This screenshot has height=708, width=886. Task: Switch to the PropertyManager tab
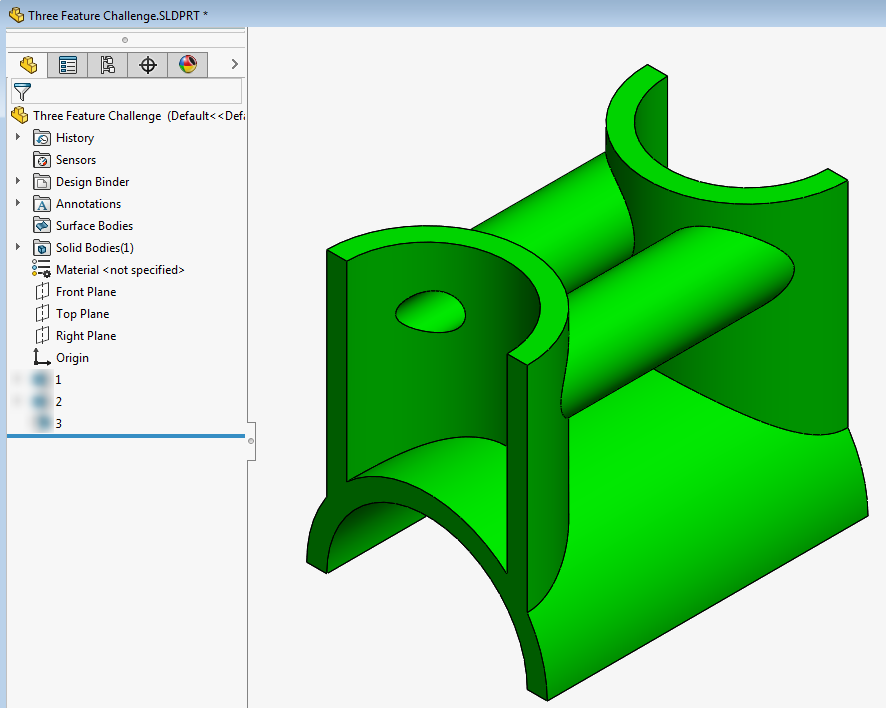tap(67, 64)
